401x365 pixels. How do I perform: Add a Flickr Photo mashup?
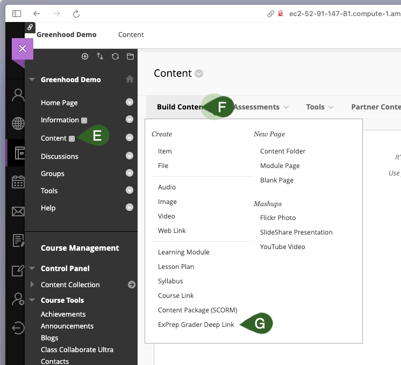pyautogui.click(x=278, y=218)
